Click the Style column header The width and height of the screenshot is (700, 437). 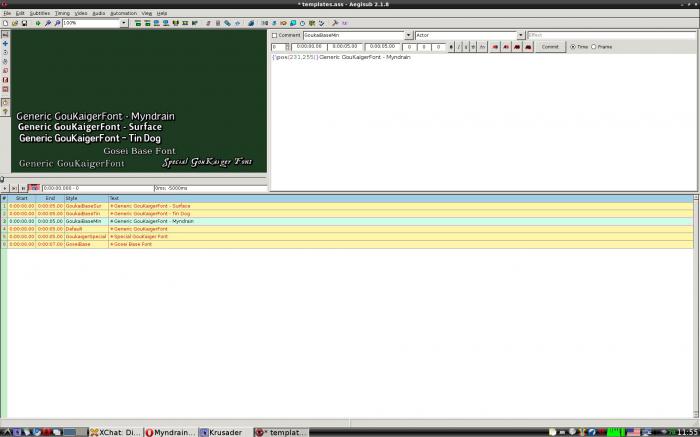[x=86, y=198]
